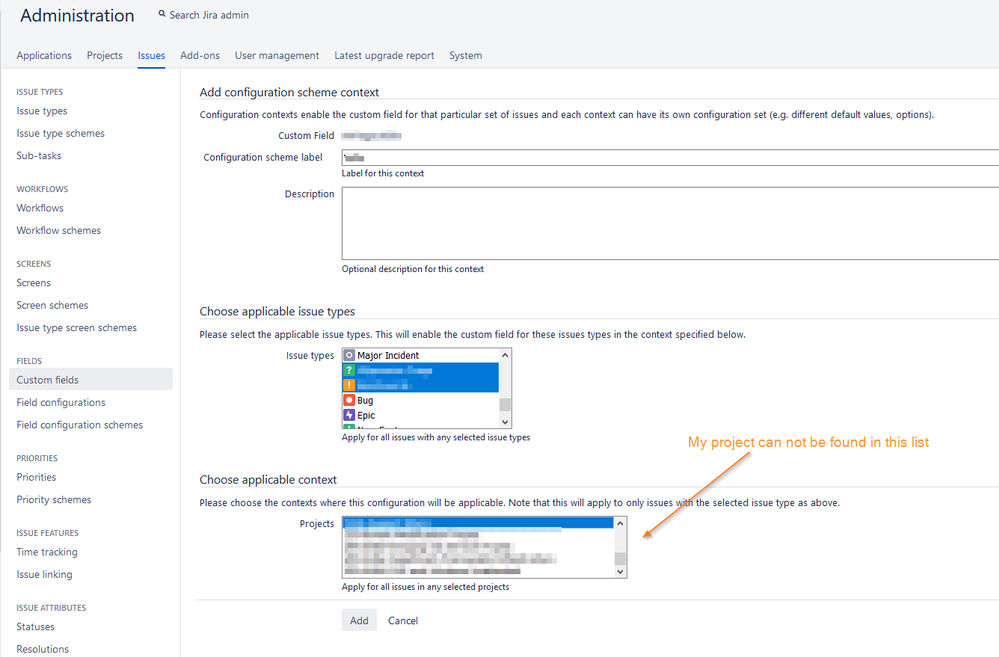The height and width of the screenshot is (657, 999).
Task: Select the Epic issue type icon
Action: pos(349,415)
